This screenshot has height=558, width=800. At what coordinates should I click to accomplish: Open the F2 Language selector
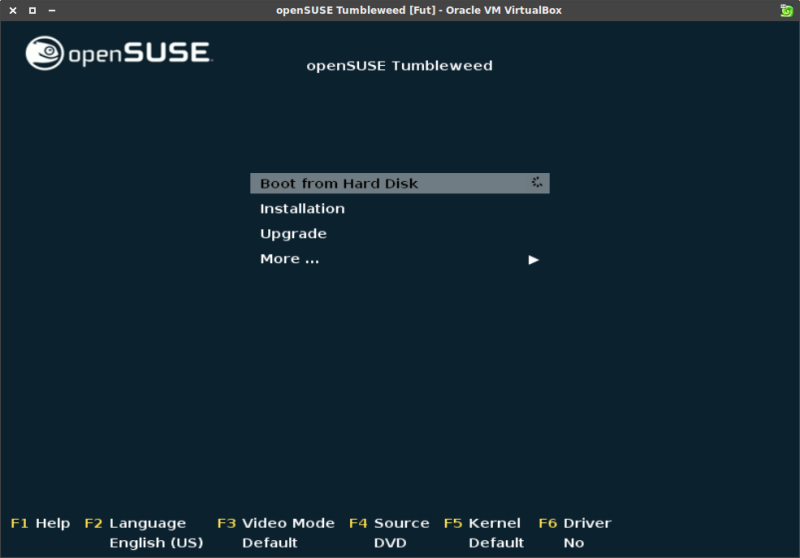[x=135, y=523]
